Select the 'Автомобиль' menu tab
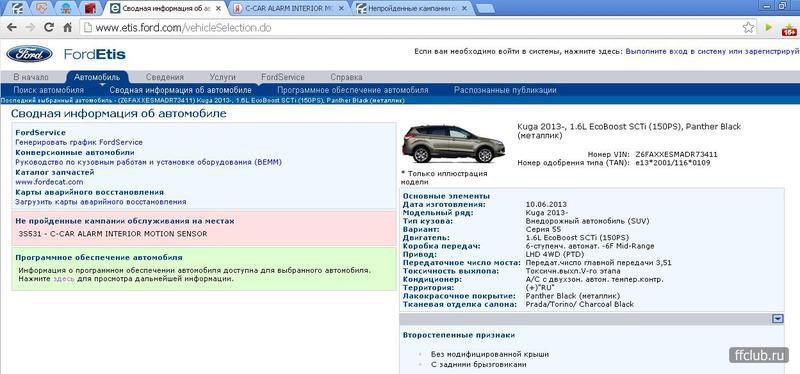The image size is (800, 374). click(x=97, y=77)
